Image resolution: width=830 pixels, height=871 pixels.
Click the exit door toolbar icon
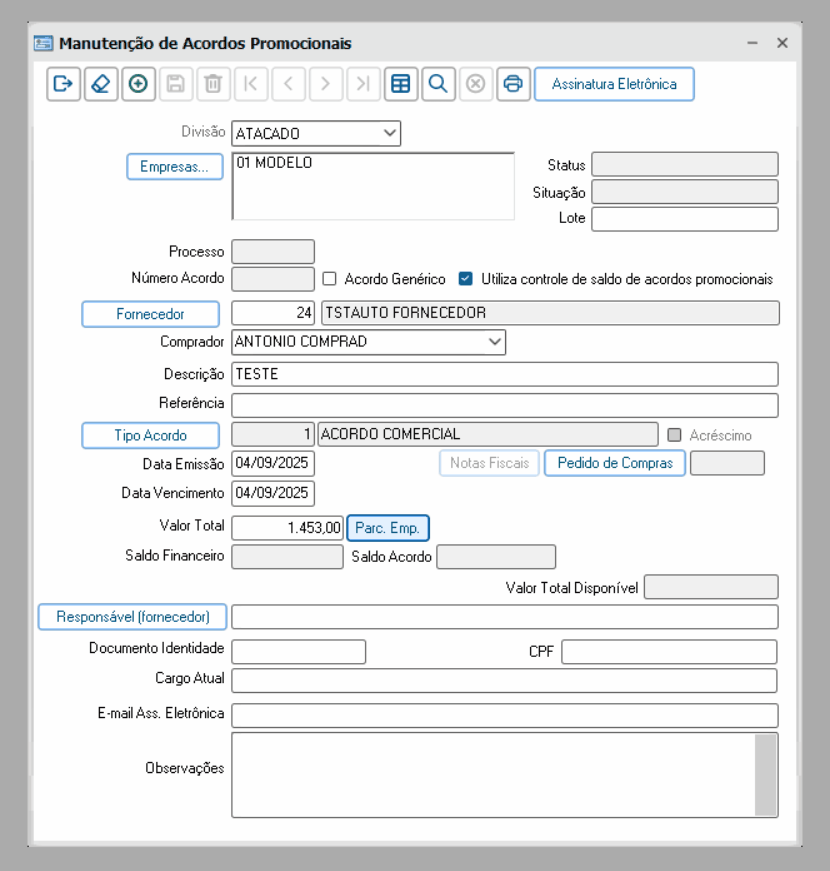point(63,84)
